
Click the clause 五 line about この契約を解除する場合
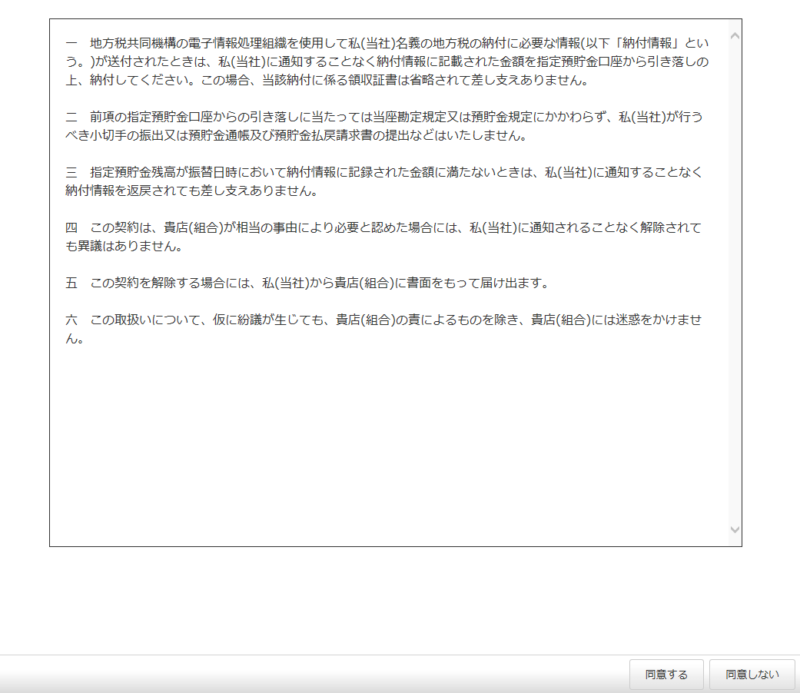coord(307,283)
